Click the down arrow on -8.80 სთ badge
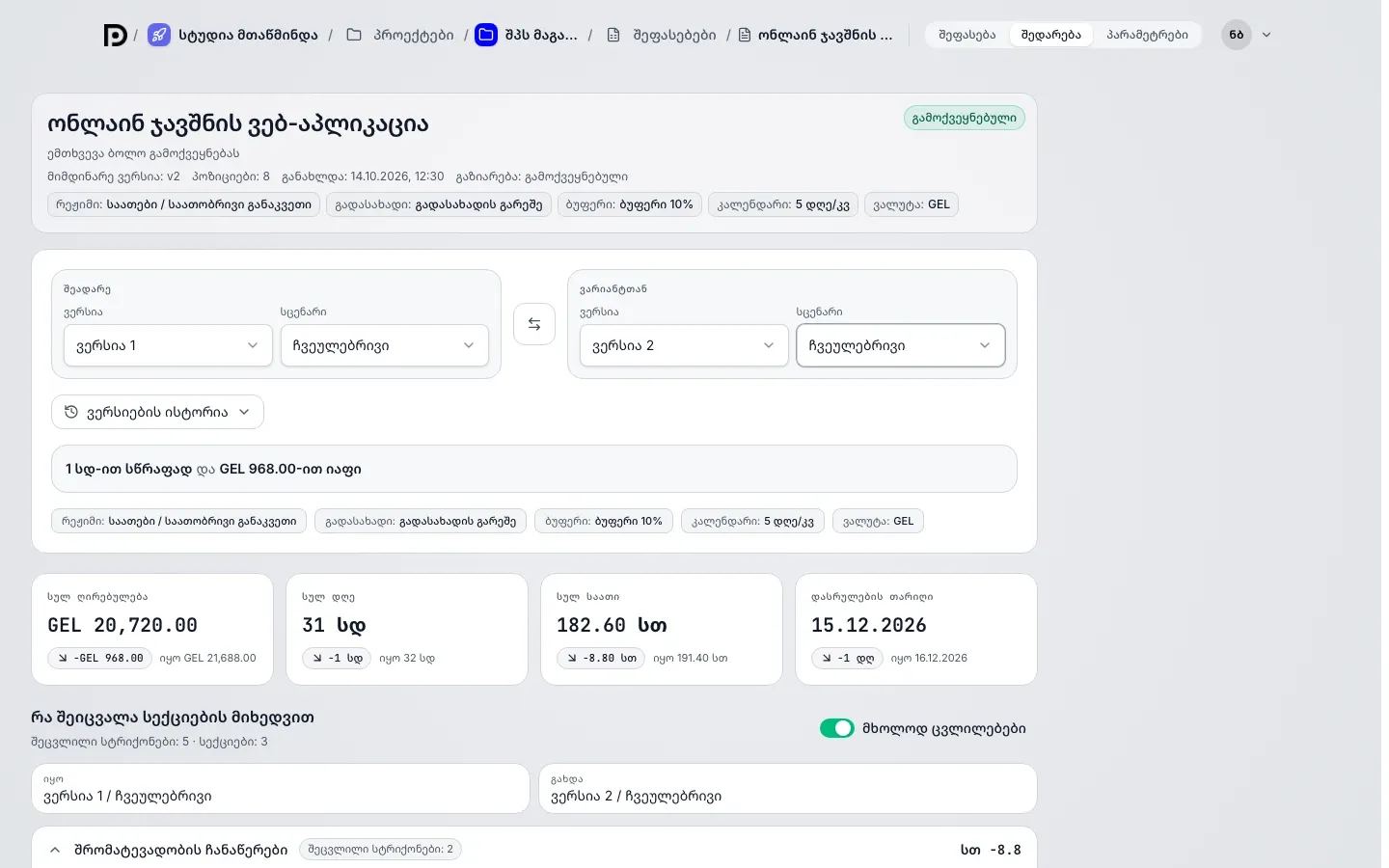 coord(572,658)
